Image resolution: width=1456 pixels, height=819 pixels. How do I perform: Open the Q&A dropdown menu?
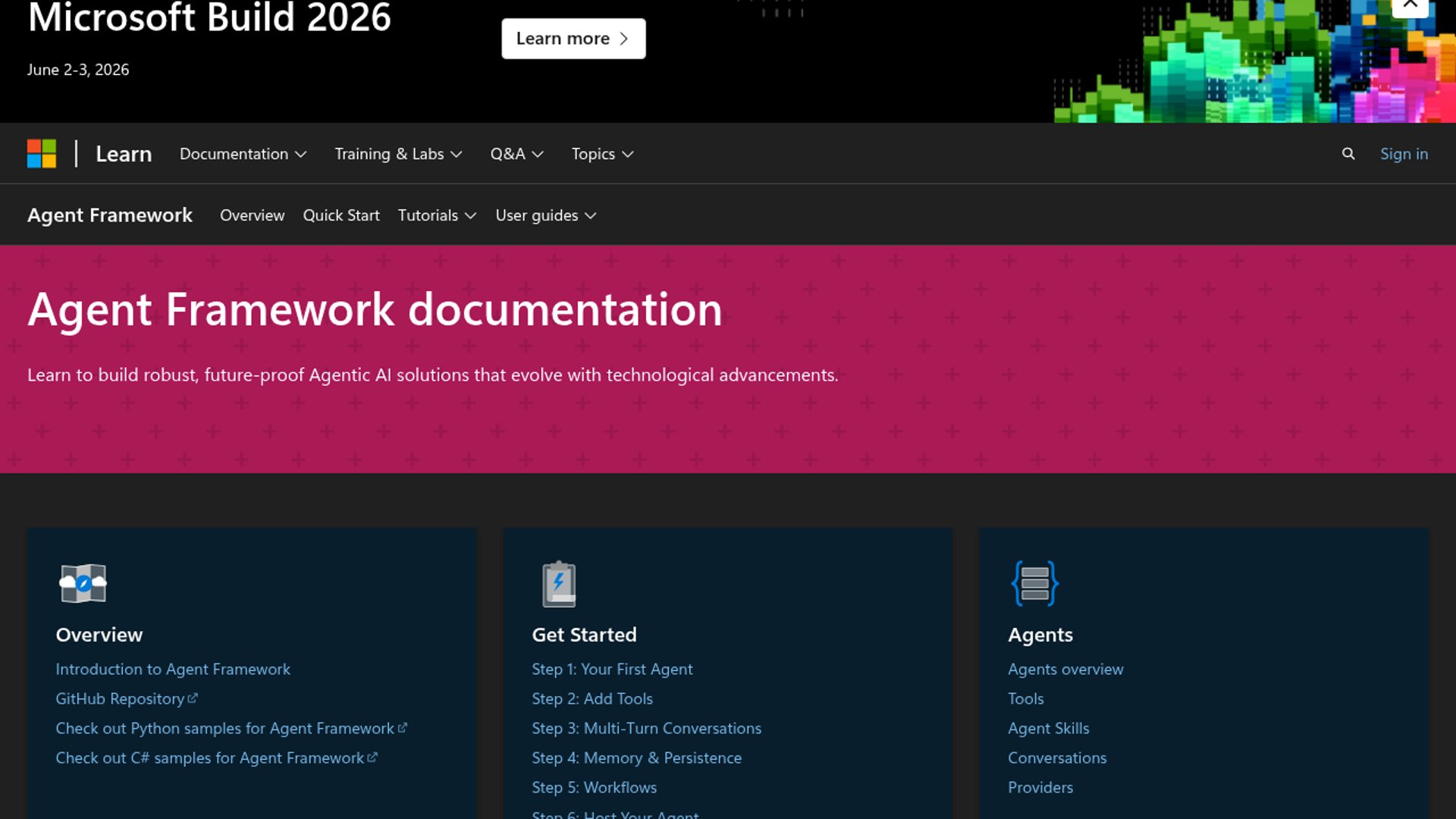[x=516, y=154]
